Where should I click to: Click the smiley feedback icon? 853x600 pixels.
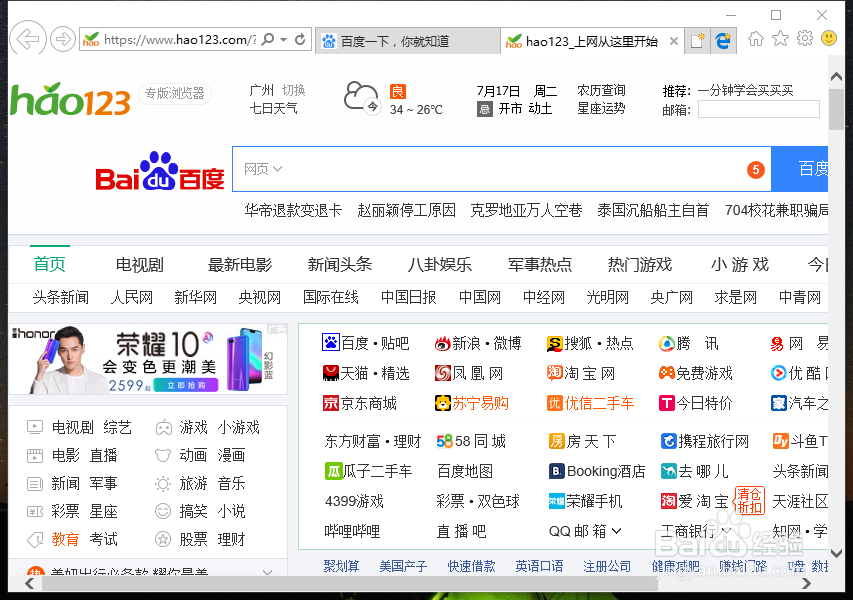pos(829,38)
